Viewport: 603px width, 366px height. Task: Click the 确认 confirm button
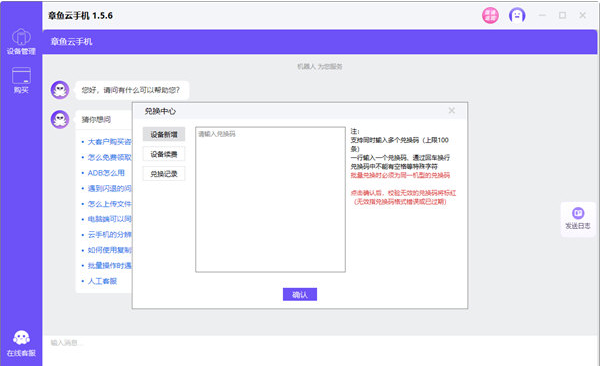click(300, 294)
